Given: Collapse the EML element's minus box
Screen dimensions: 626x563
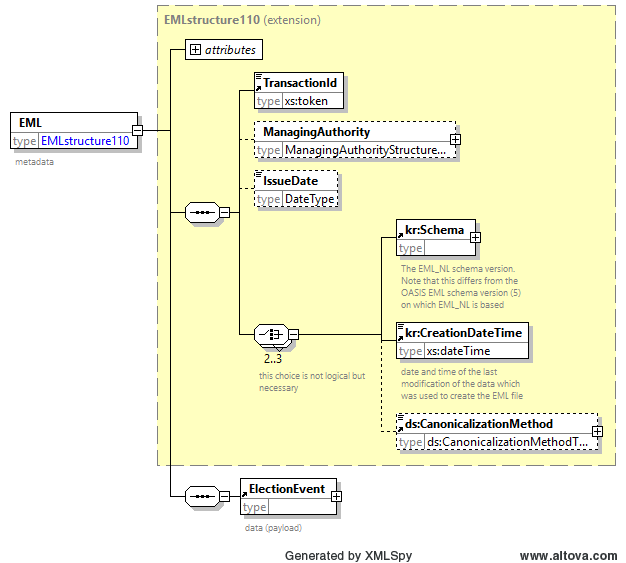Looking at the screenshot, I should tap(137, 130).
